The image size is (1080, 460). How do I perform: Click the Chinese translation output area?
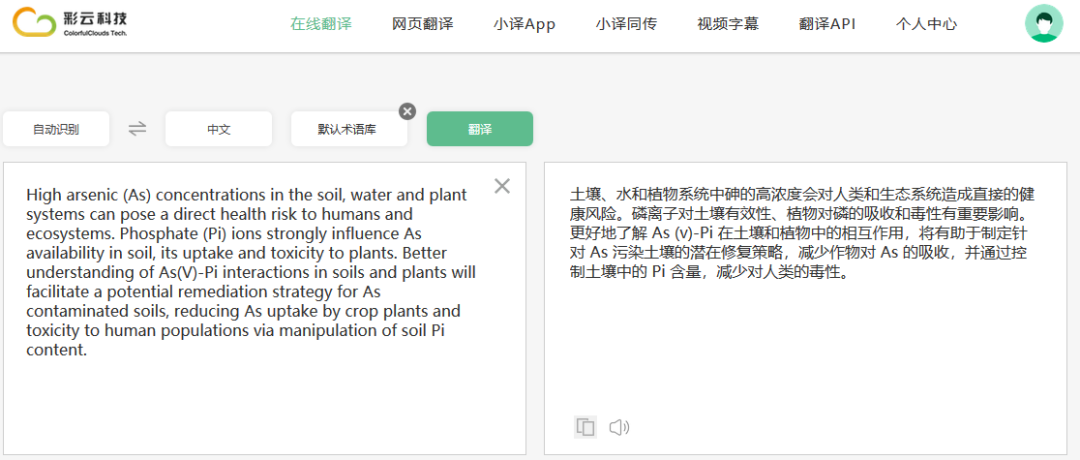point(805,340)
